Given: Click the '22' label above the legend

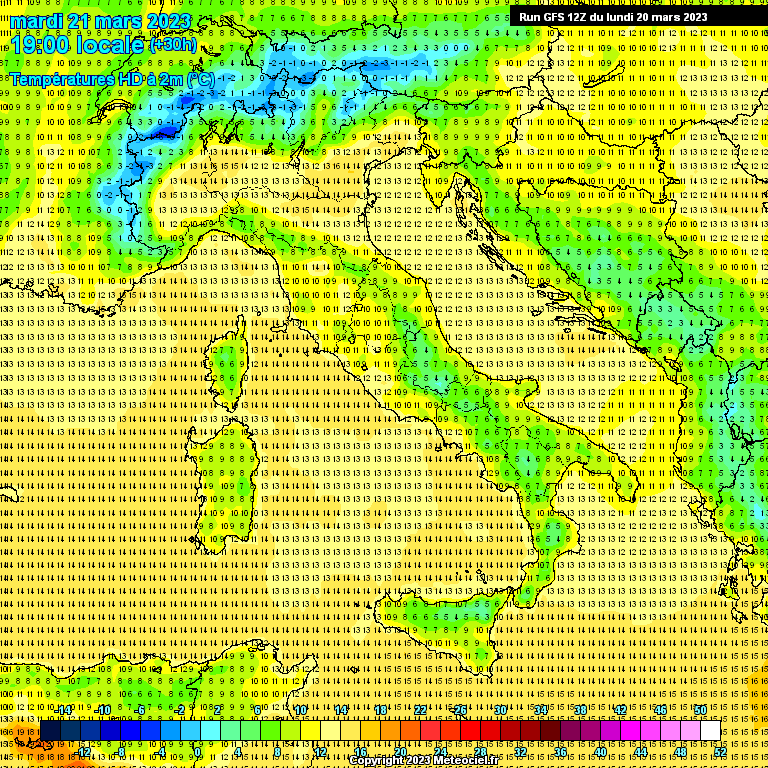Looking at the screenshot, I should [x=420, y=710].
